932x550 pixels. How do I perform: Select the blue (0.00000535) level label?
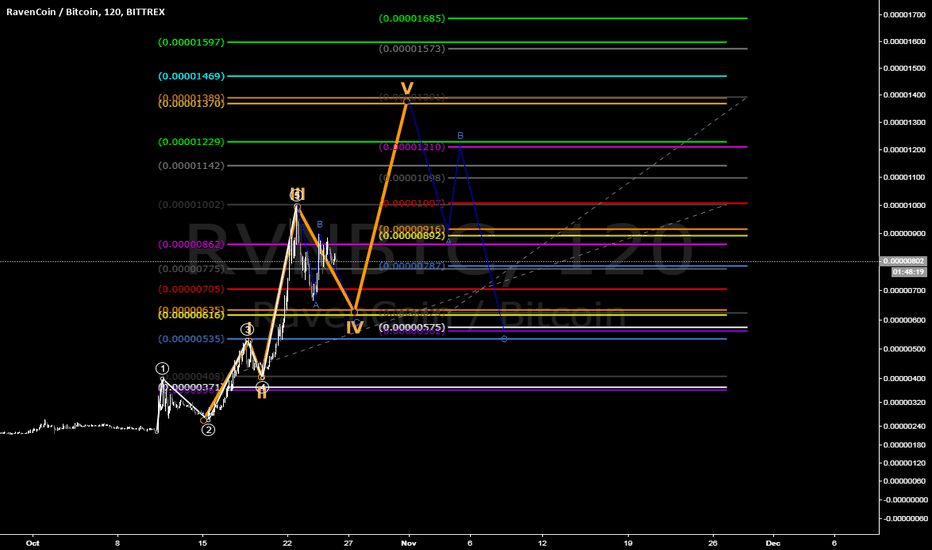tap(191, 339)
